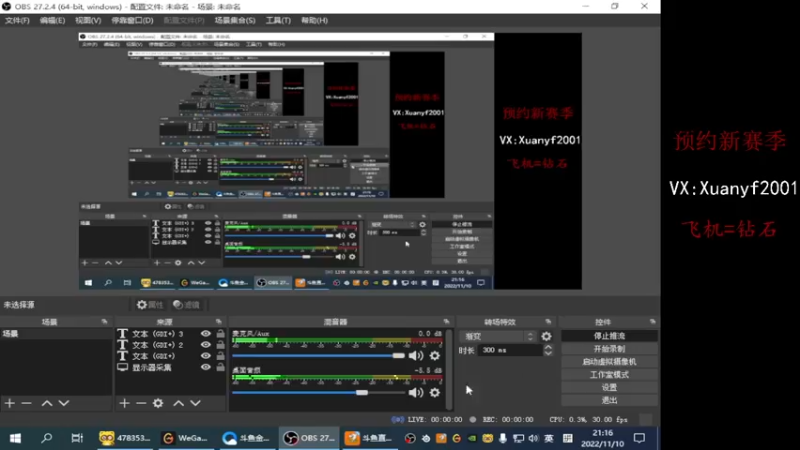Increase transition duration with up arrow
This screenshot has height=450, width=800.
[x=548, y=347]
